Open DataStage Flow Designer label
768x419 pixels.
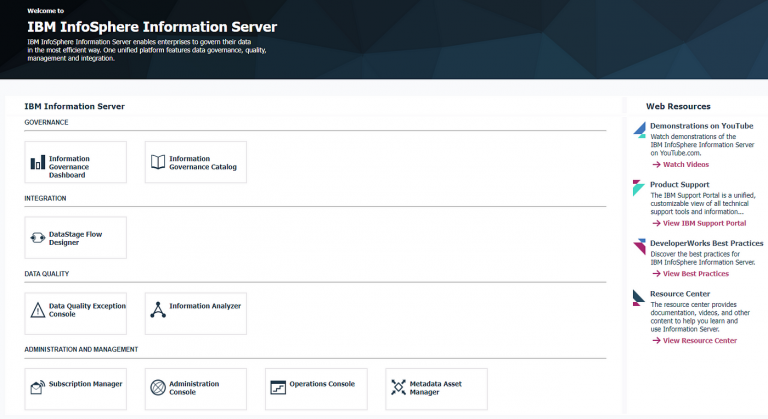[75, 238]
